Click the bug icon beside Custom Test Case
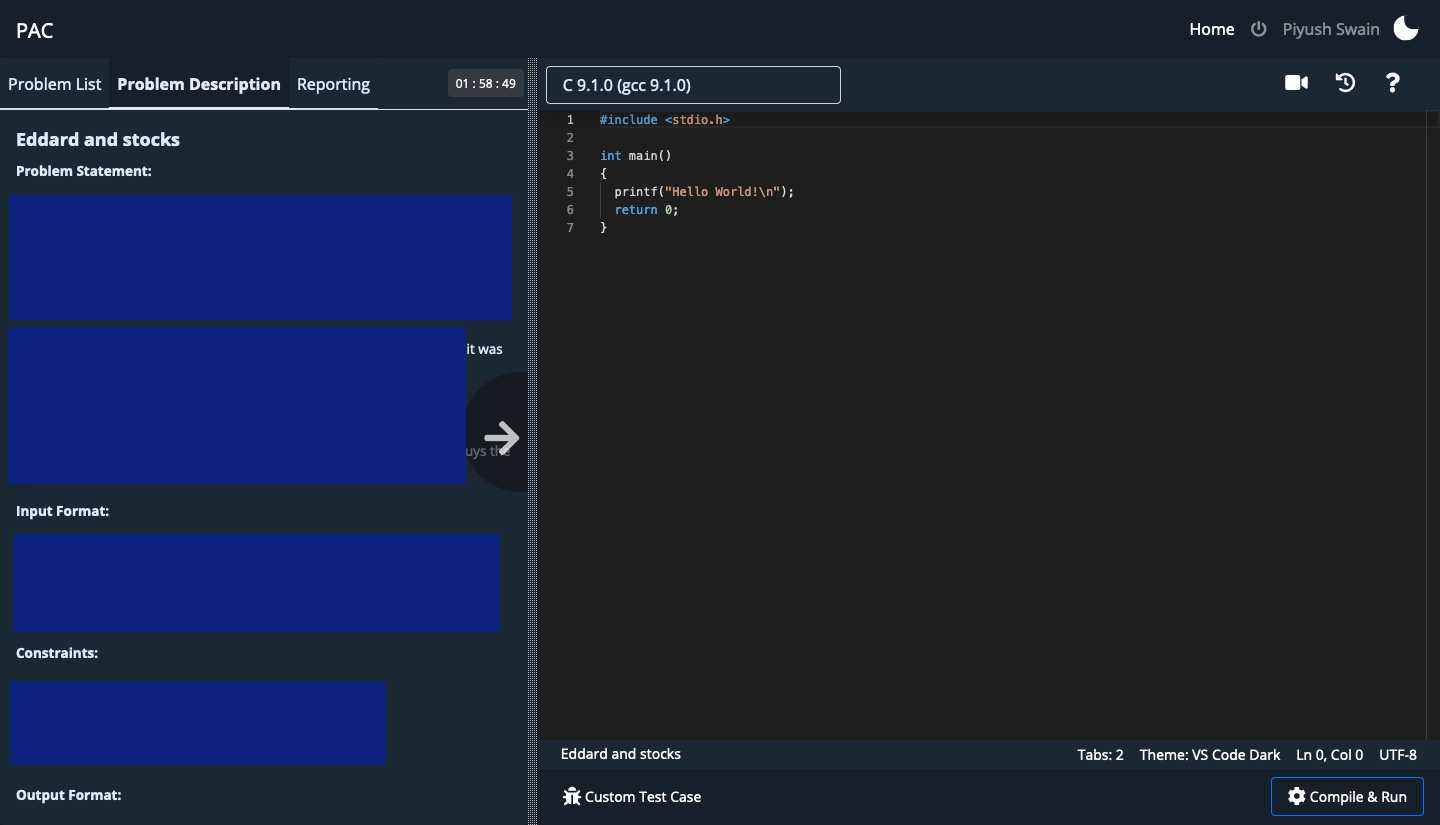 [x=572, y=796]
